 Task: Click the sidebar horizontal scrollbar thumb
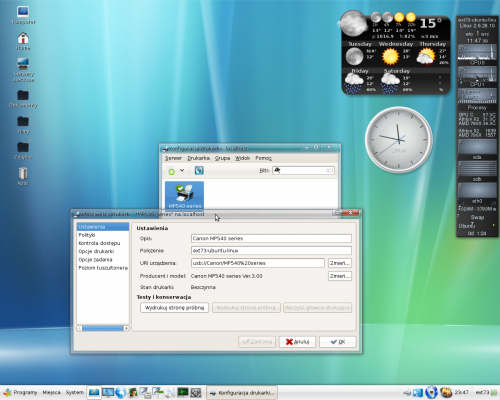[x=103, y=328]
